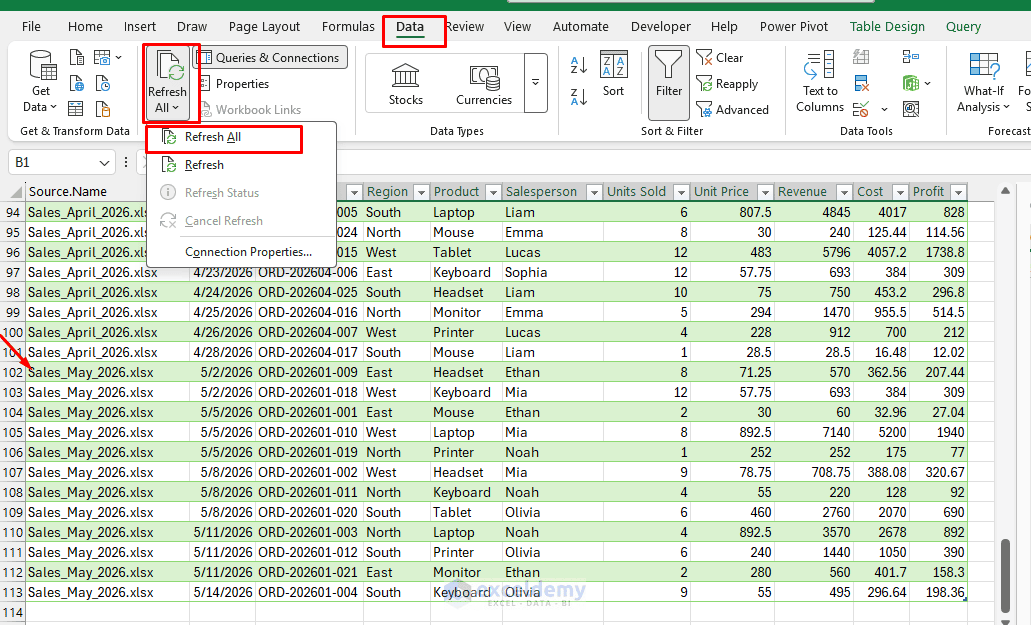1031x625 pixels.
Task: Open the Data Validation dropdown arrow
Action: 884,109
